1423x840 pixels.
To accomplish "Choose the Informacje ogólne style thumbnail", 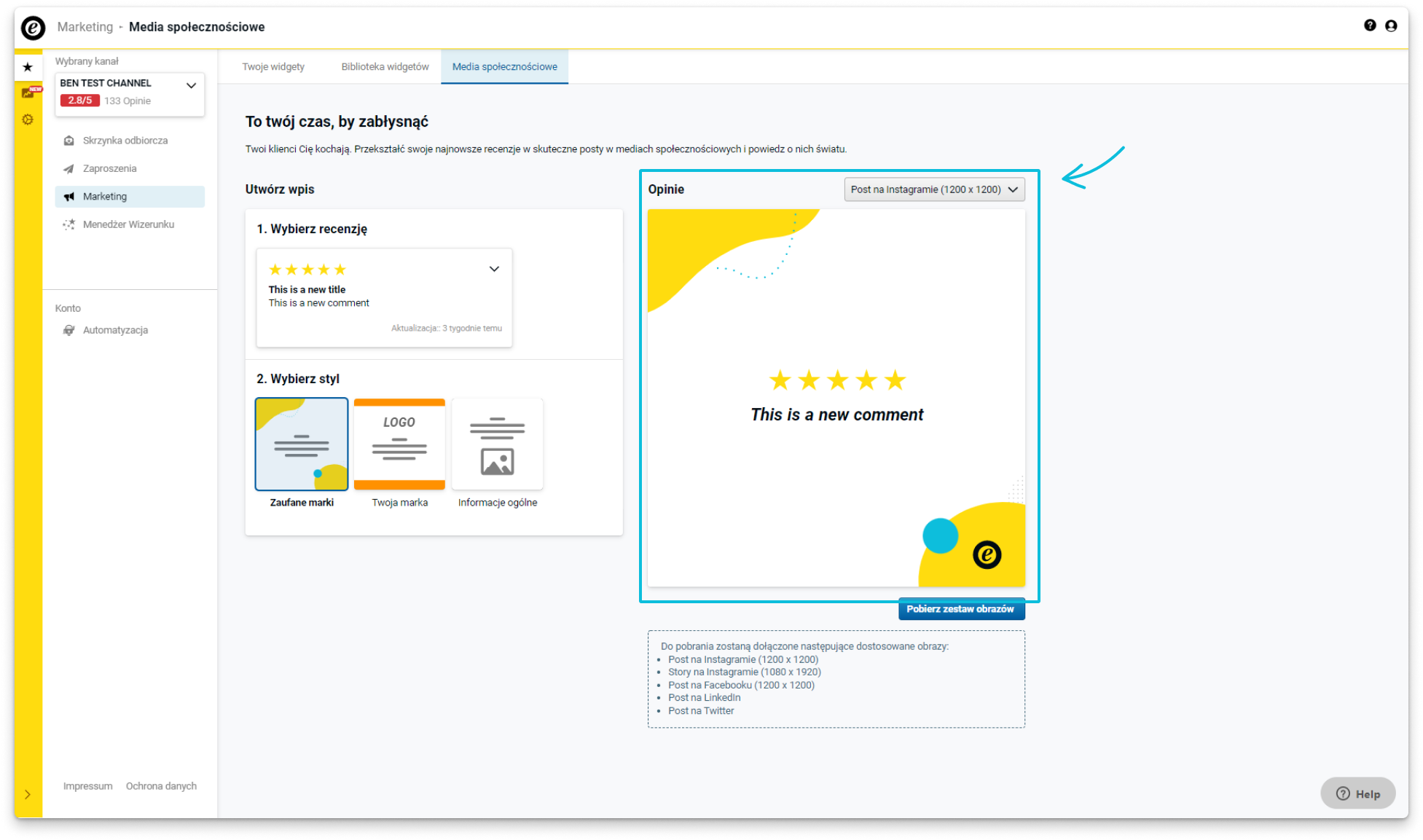I will (497, 444).
